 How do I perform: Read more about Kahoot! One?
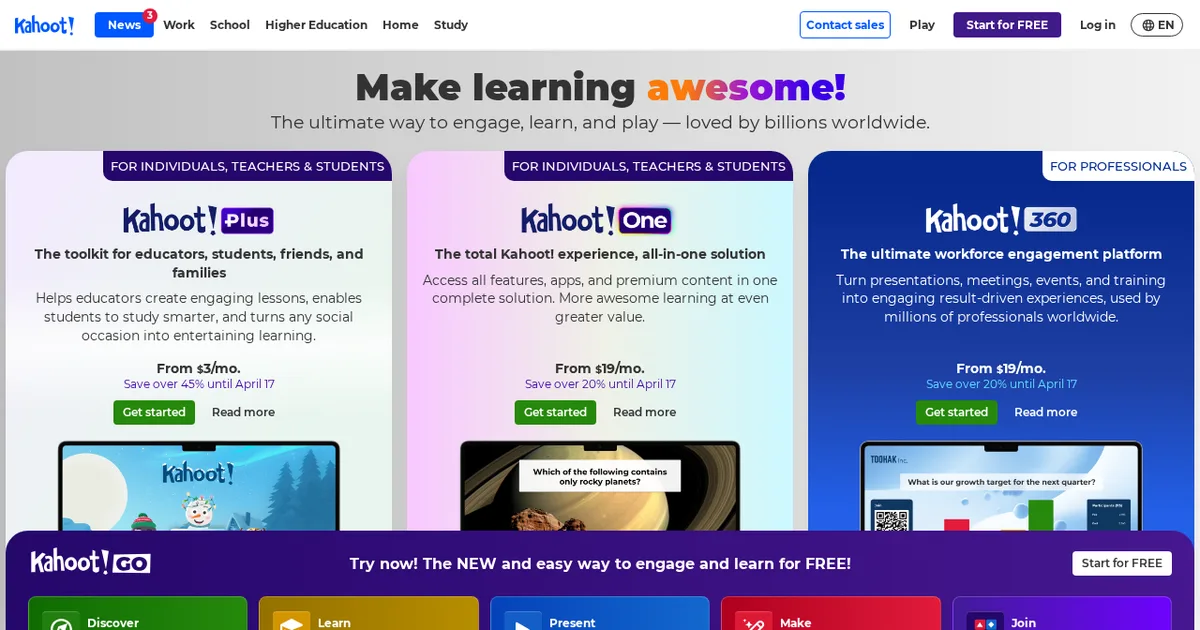tap(644, 412)
